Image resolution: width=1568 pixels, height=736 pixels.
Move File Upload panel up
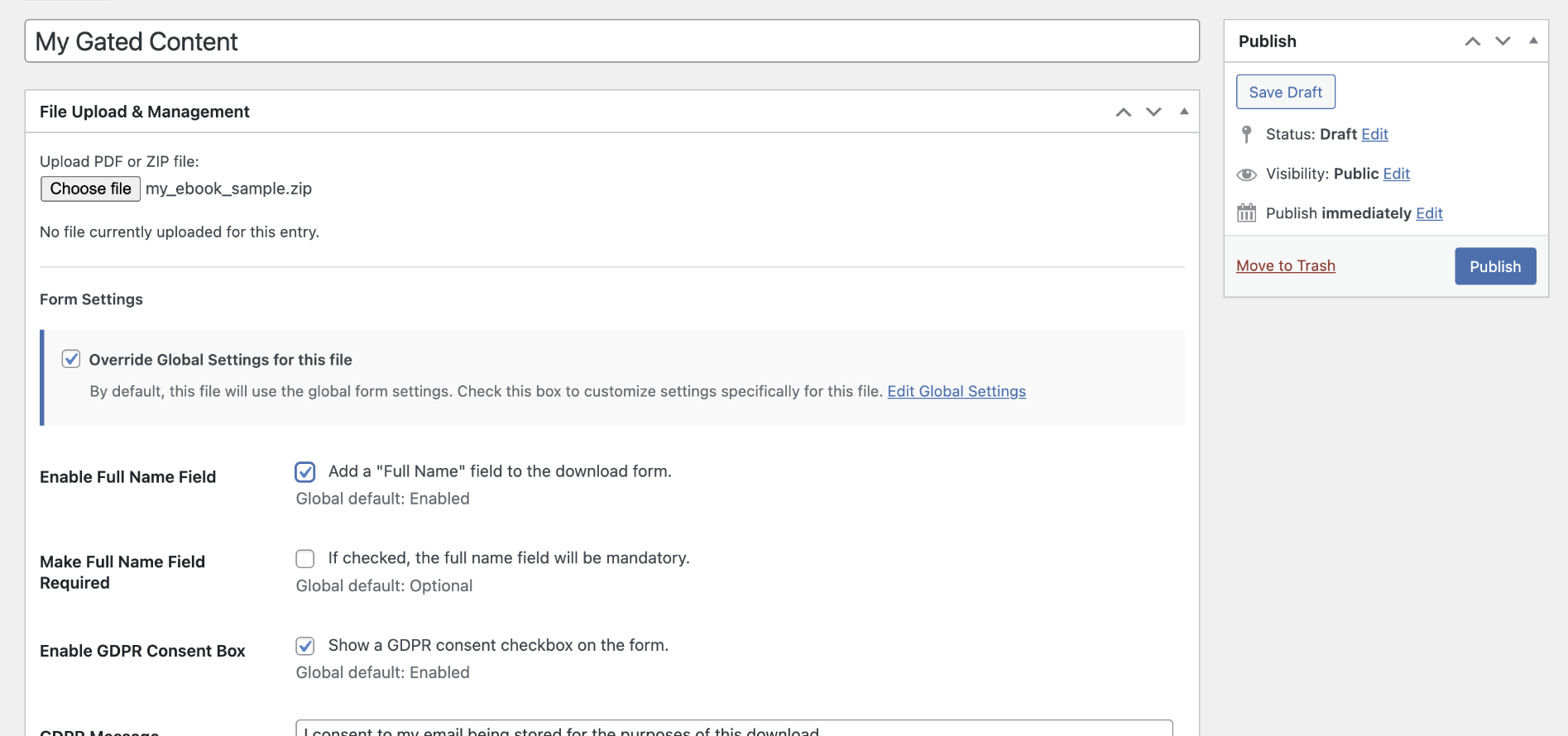coord(1123,112)
